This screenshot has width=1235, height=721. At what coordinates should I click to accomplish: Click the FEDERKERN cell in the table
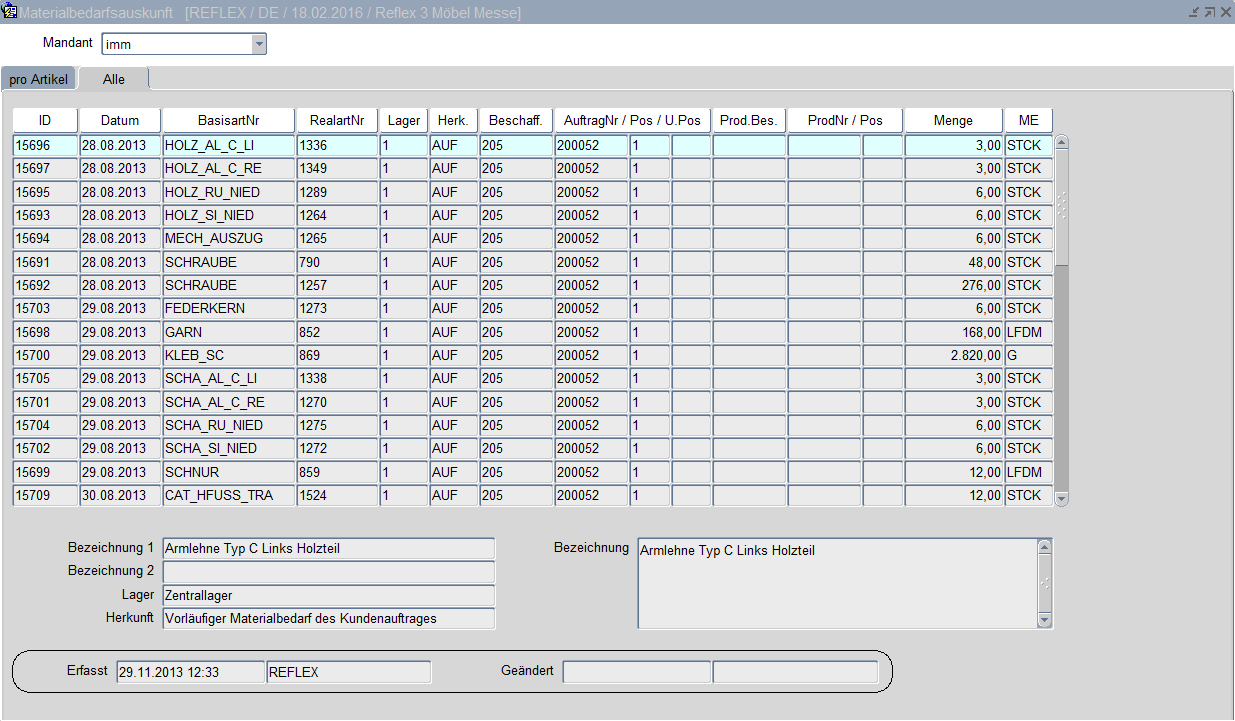click(228, 308)
